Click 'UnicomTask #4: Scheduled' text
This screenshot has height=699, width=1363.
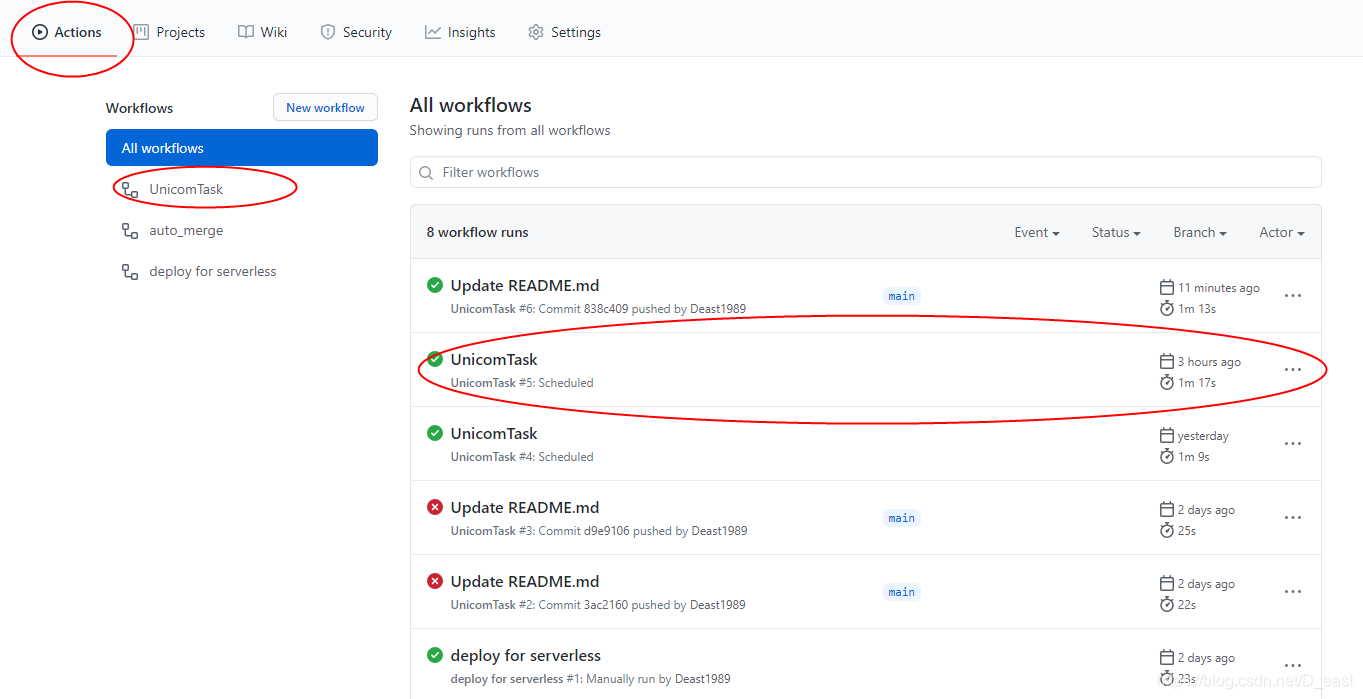coord(522,457)
